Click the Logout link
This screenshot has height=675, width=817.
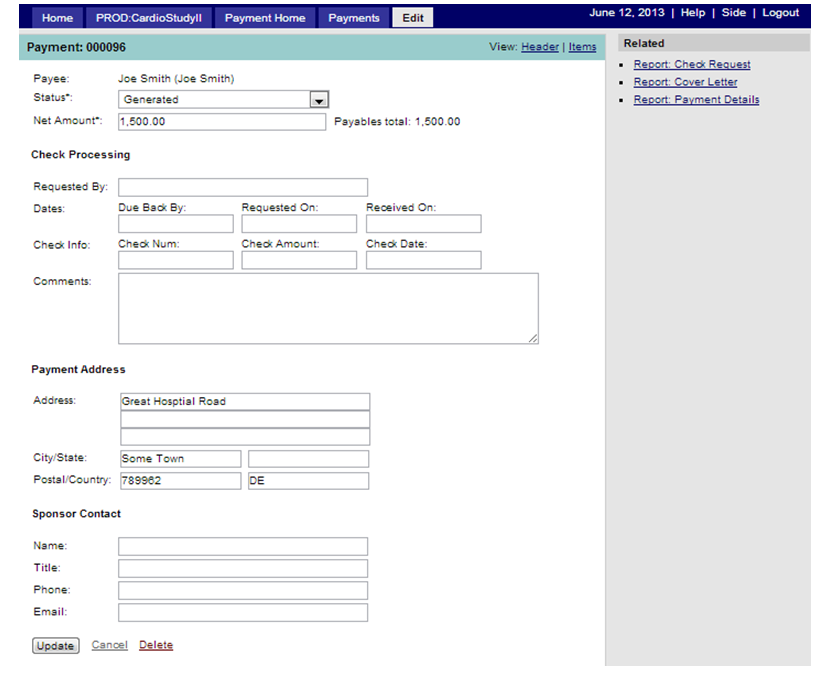coord(780,13)
